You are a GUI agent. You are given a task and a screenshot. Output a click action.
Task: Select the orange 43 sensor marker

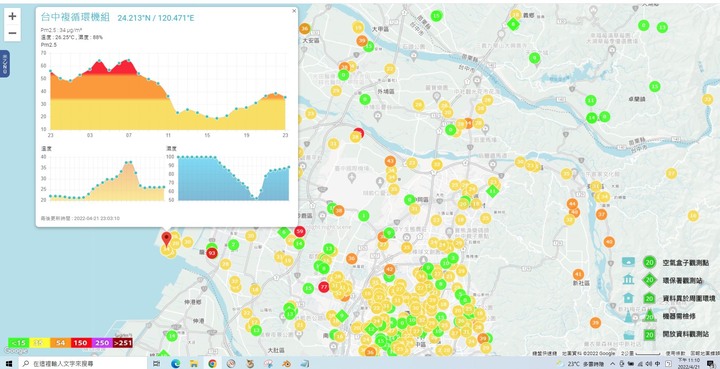390,161
